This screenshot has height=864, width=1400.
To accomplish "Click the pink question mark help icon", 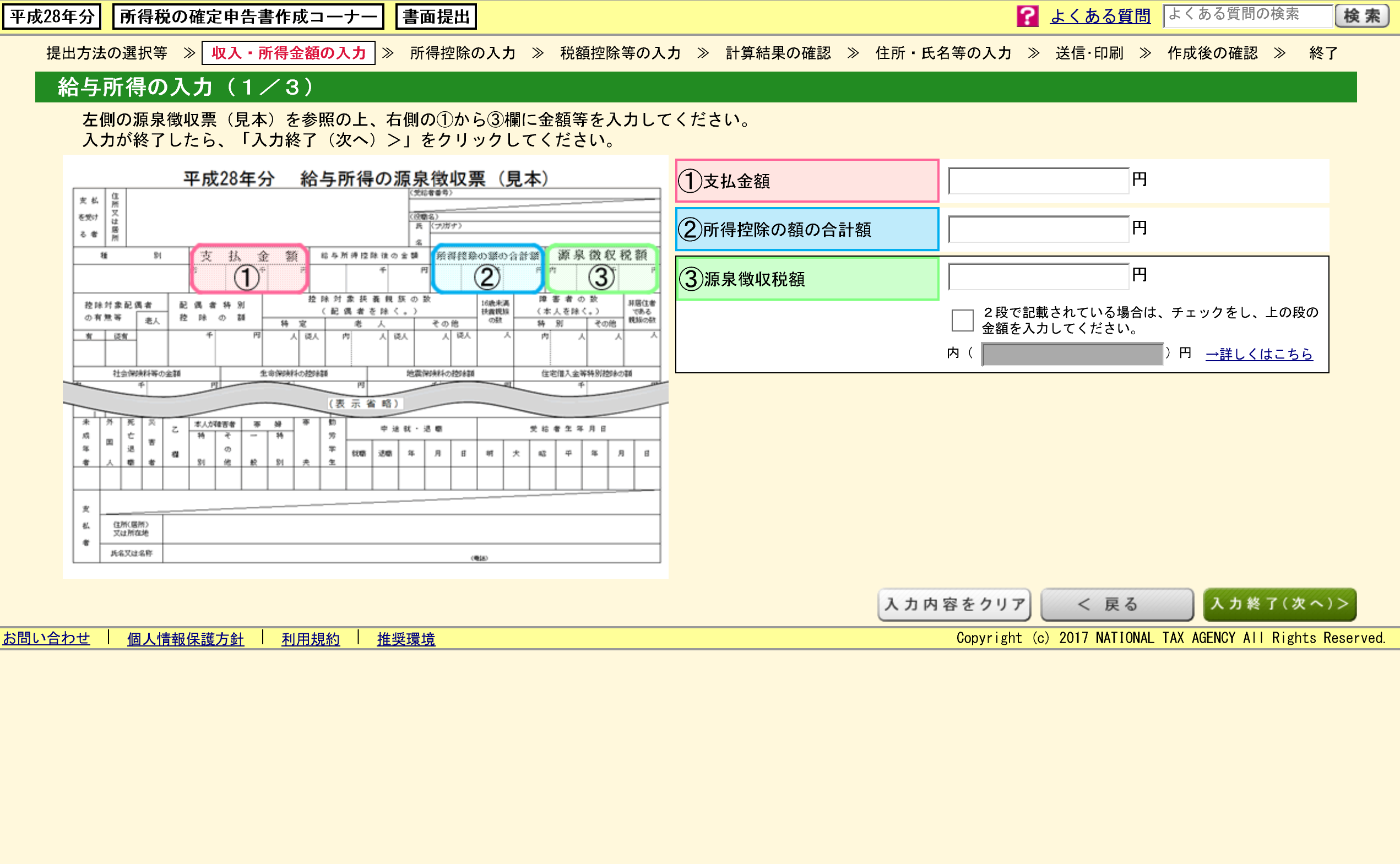I will click(x=1027, y=16).
